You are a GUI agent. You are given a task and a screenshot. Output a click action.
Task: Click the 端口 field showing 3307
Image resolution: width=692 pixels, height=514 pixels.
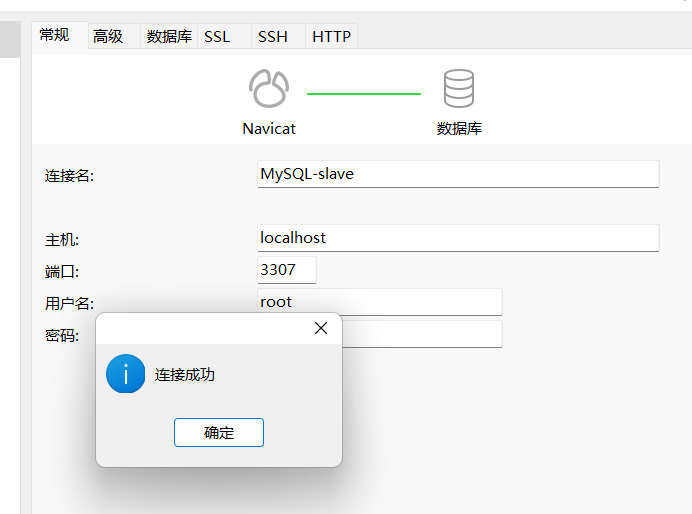[287, 270]
